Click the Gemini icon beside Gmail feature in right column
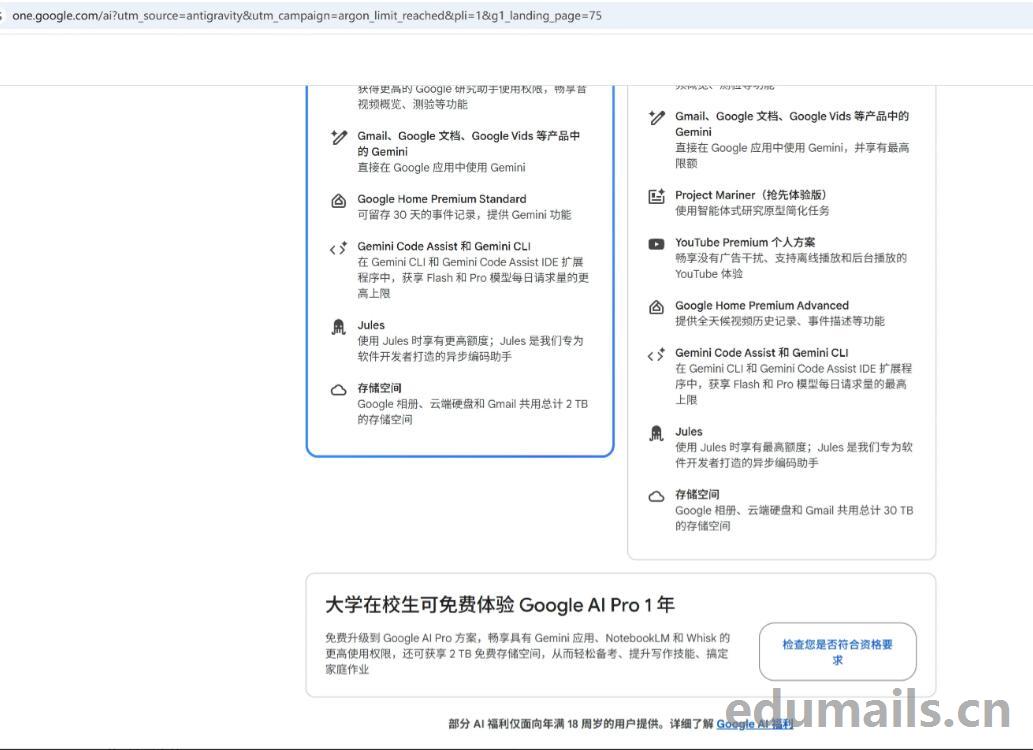Viewport: 1033px width, 750px height. point(656,118)
